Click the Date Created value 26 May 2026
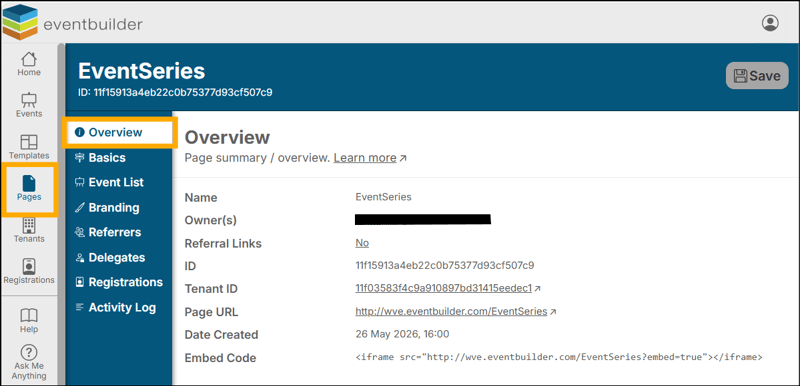Screen dimensions: 800x386 pyautogui.click(x=402, y=334)
